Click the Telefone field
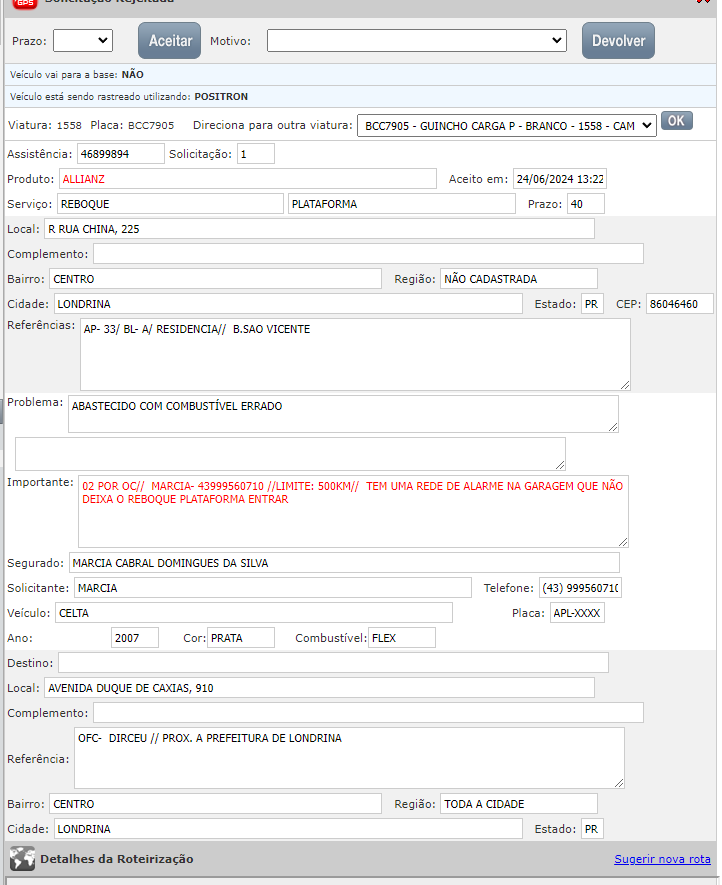 580,588
